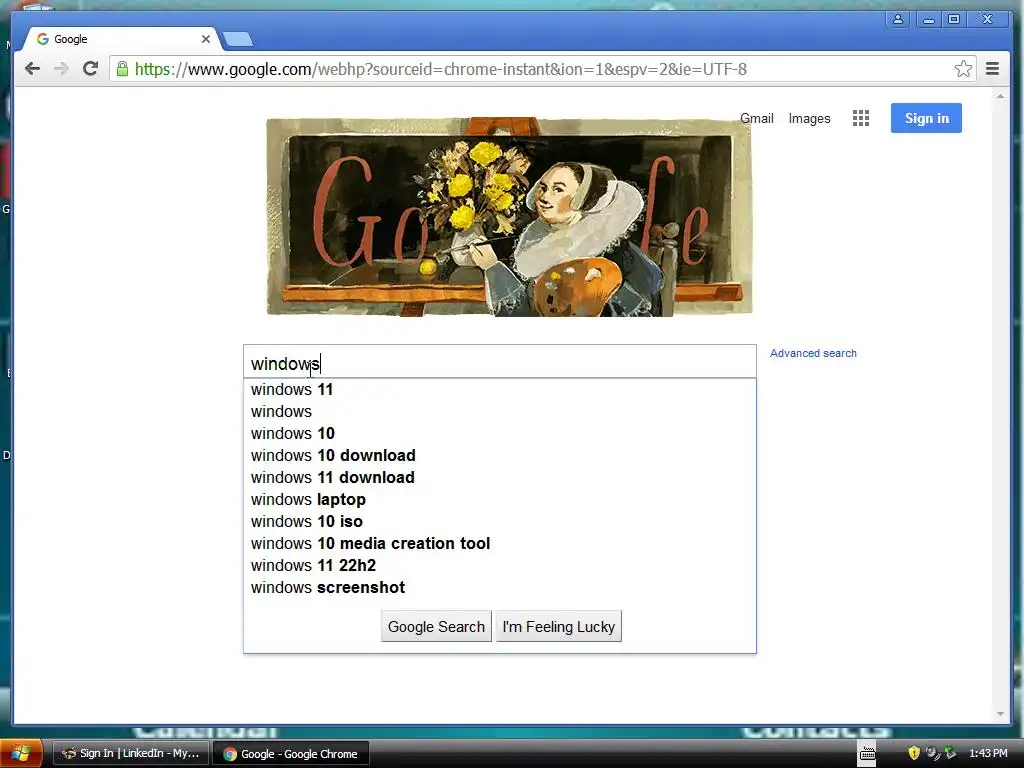Open a new tab
Viewport: 1024px width, 768px height.
pyautogui.click(x=238, y=40)
